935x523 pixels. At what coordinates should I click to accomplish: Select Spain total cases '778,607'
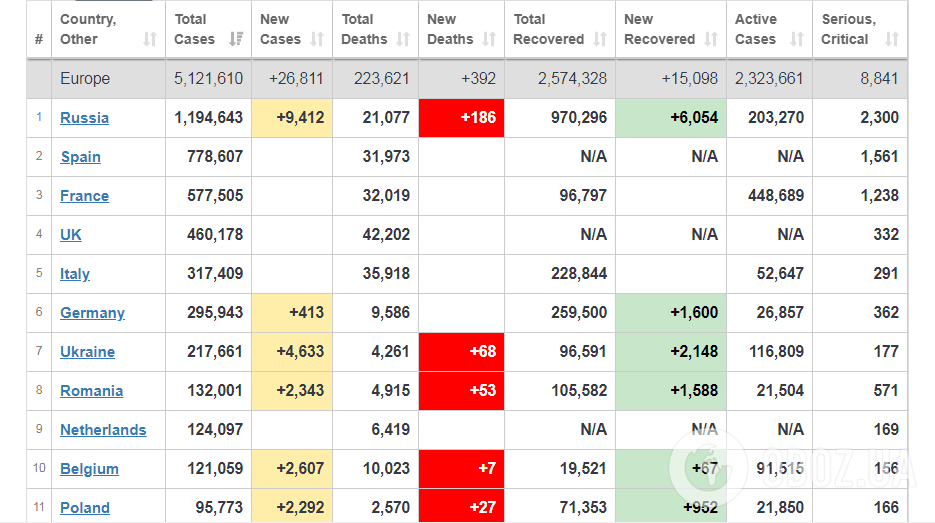(215, 157)
